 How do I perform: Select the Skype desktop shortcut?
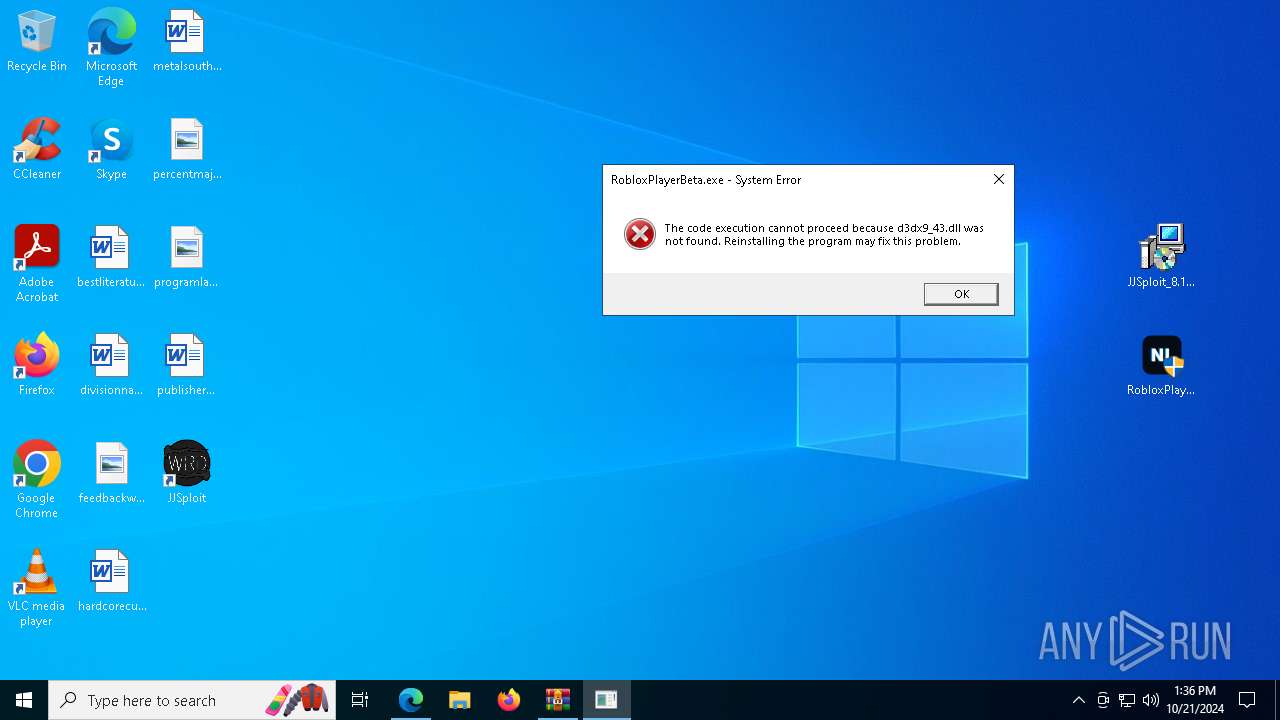coord(111,150)
